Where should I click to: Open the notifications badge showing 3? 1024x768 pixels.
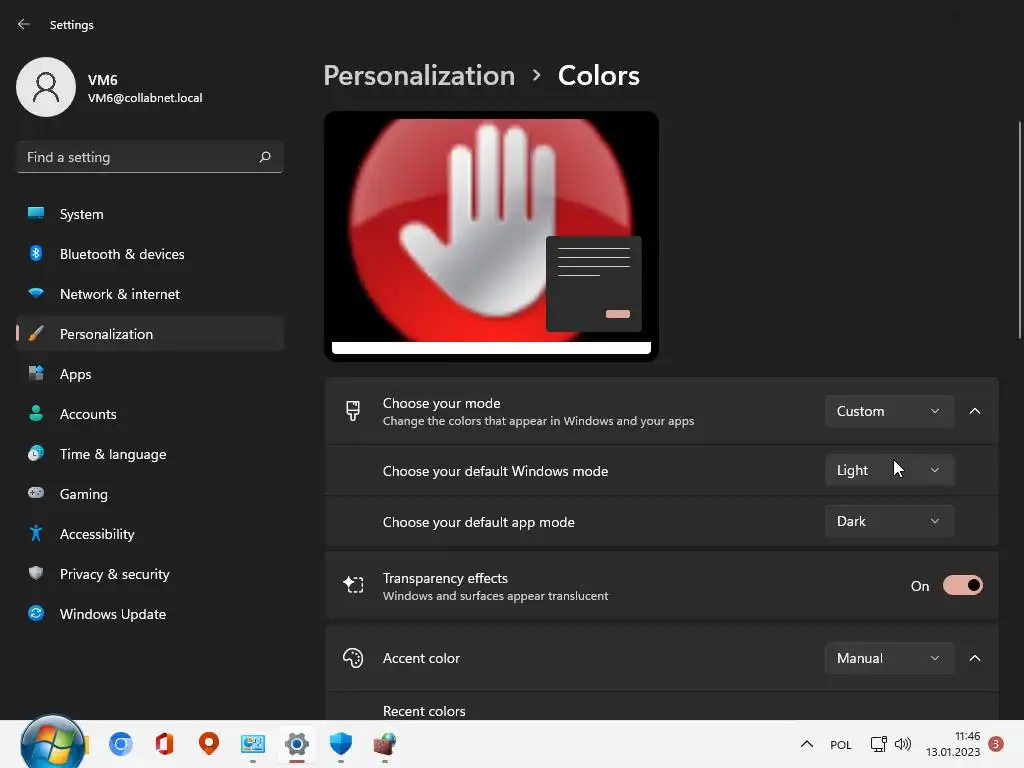tap(996, 744)
